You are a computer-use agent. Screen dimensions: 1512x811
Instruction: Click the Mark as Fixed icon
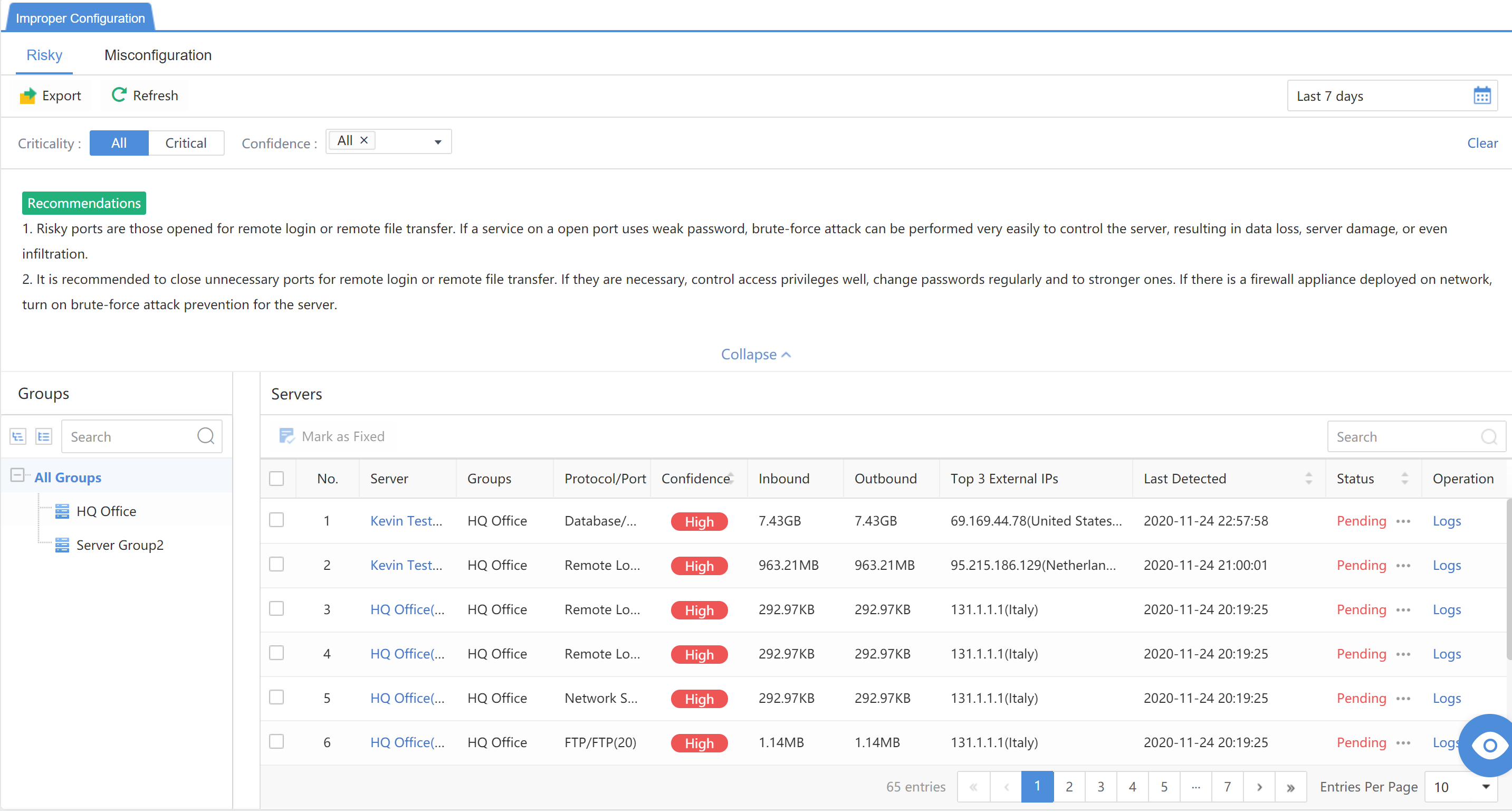pos(287,436)
